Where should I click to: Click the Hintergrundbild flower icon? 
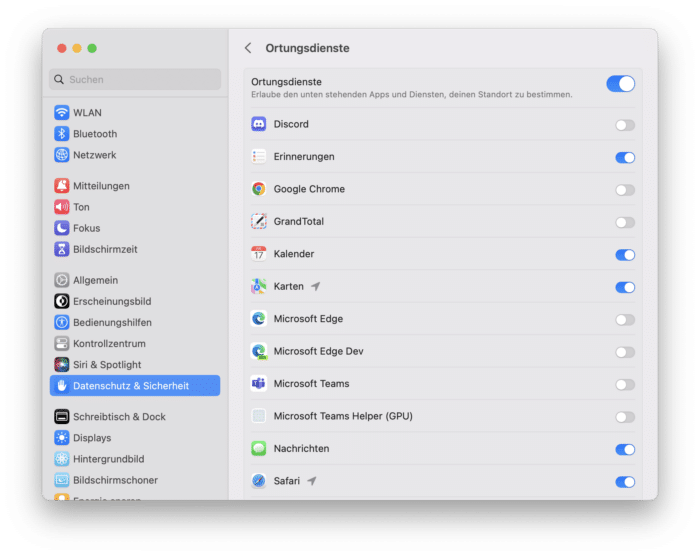[62, 459]
